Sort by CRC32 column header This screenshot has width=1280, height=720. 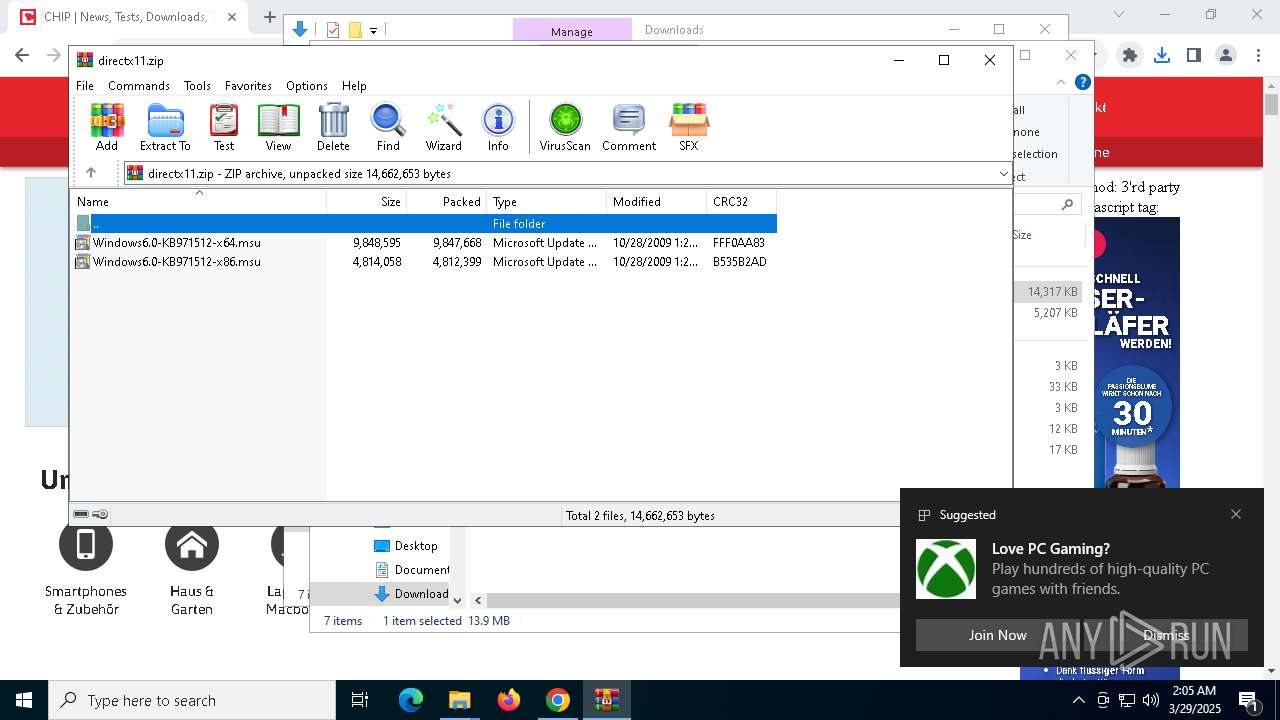click(x=741, y=202)
